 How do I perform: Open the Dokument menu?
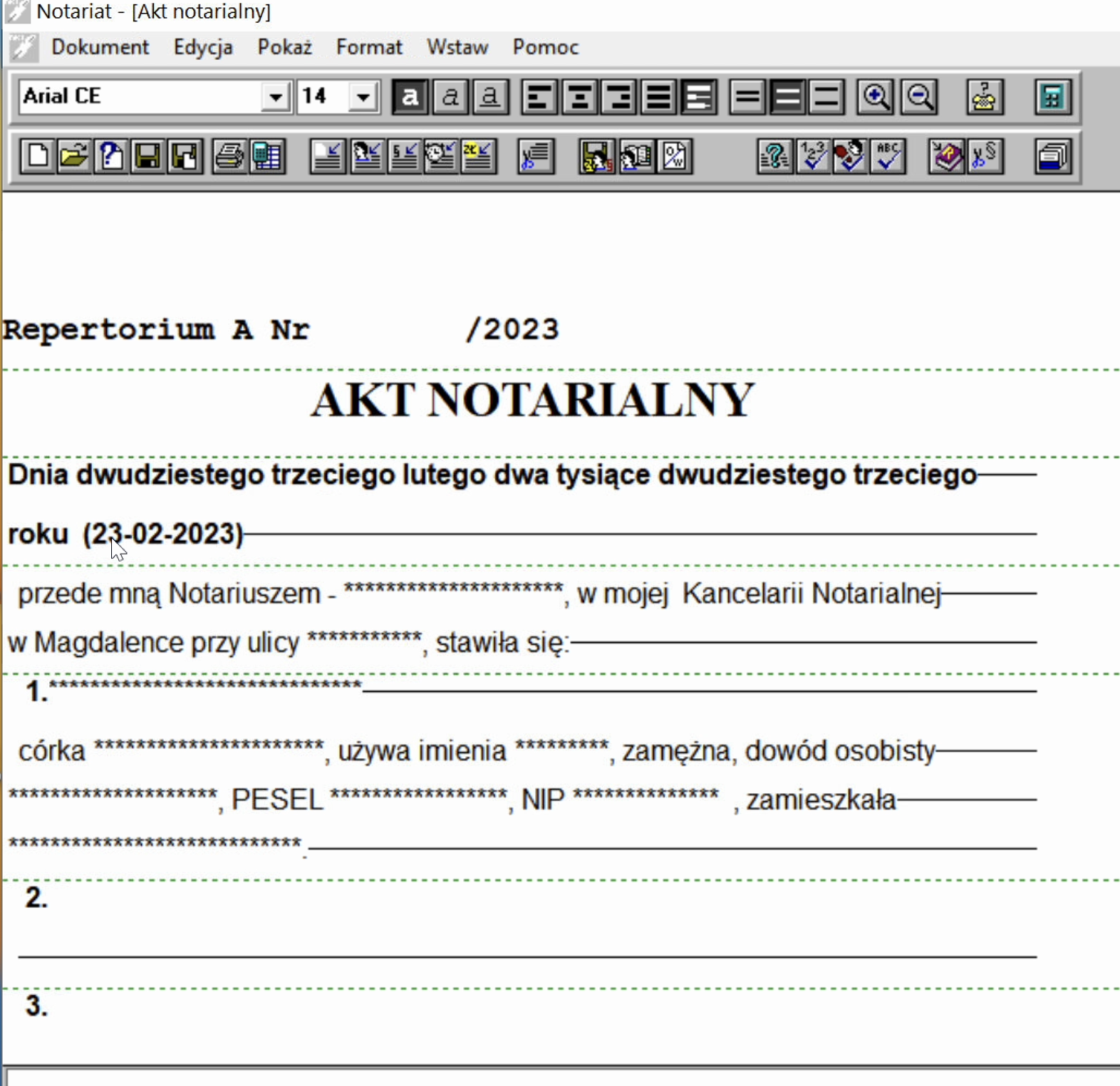100,47
